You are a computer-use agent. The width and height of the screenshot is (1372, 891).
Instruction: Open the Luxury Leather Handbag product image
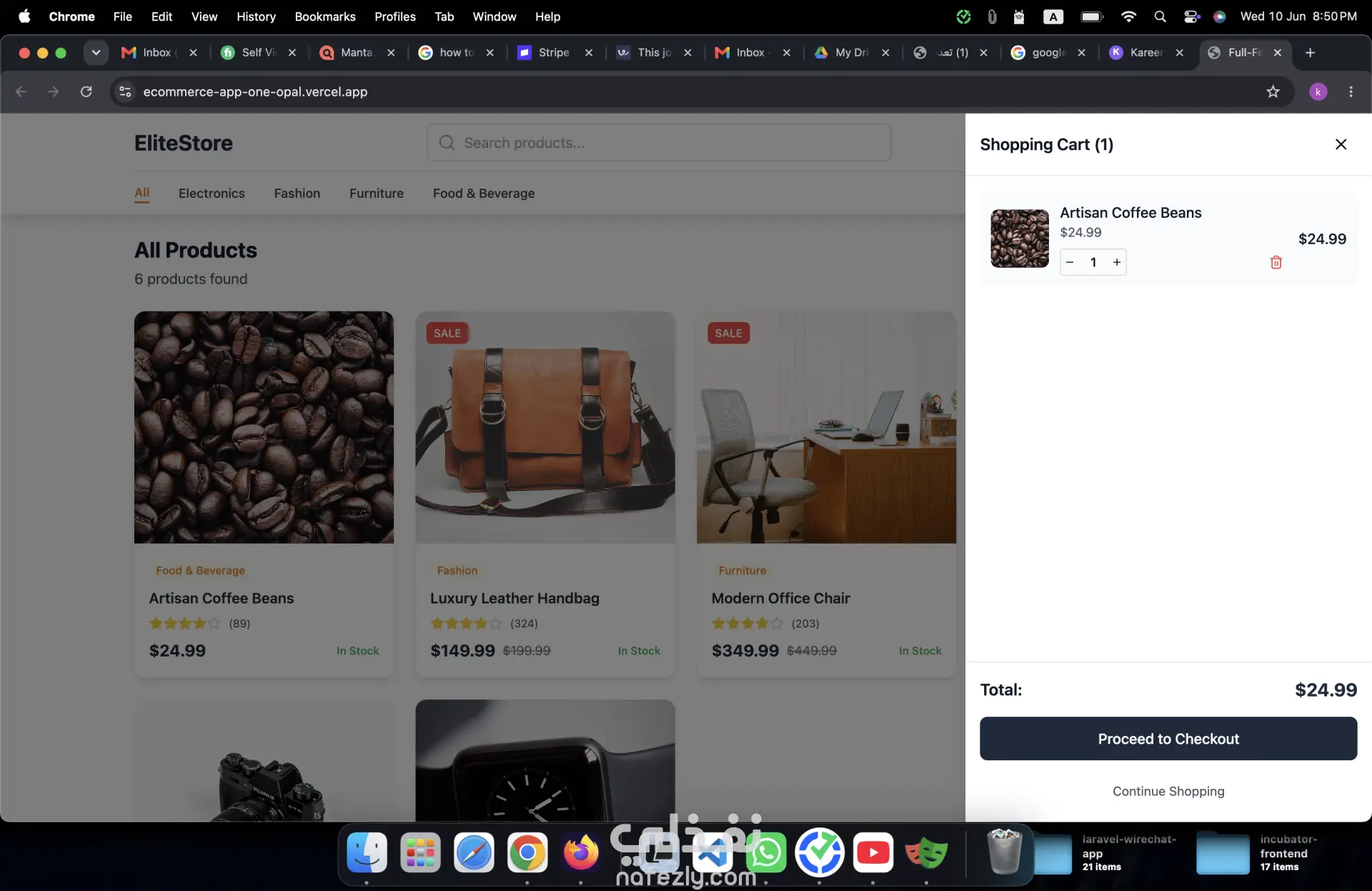545,427
